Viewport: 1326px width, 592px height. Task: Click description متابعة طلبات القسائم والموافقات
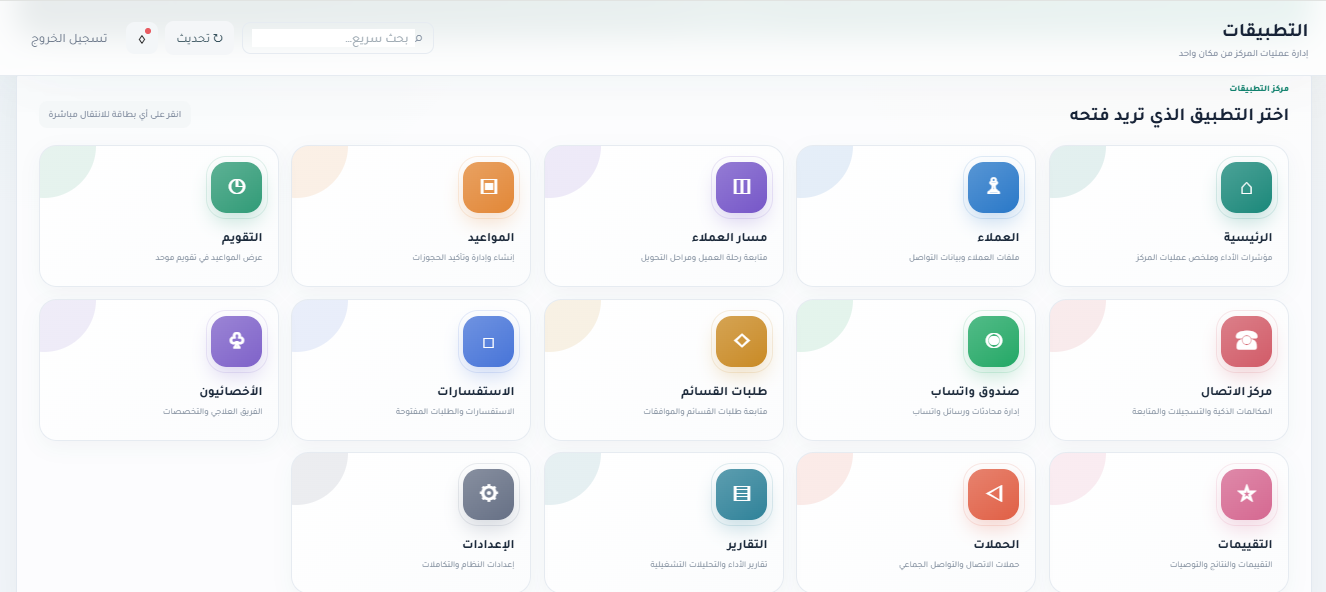706,411
